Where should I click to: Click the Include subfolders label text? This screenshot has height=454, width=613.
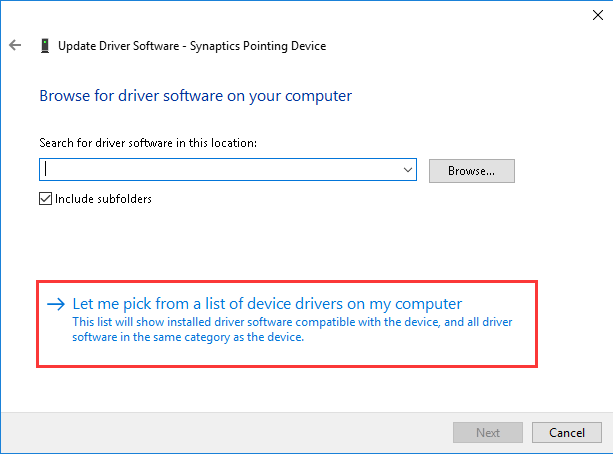(103, 199)
